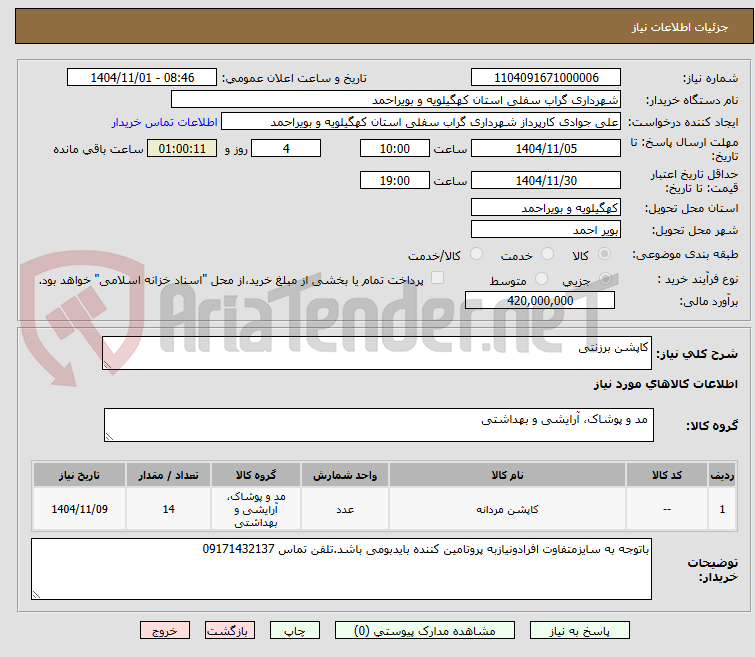The width and height of the screenshot is (755, 657).
Task: Click the goods group text box
Action: pos(378,425)
